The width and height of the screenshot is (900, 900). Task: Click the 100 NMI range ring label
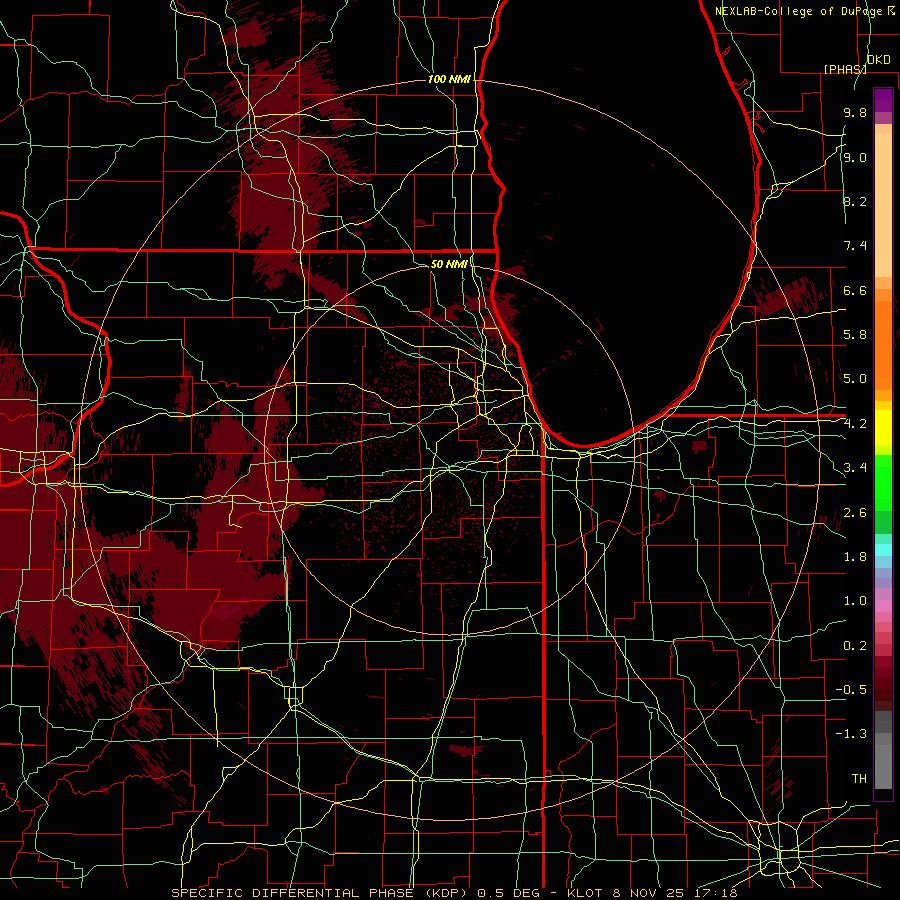pos(449,79)
